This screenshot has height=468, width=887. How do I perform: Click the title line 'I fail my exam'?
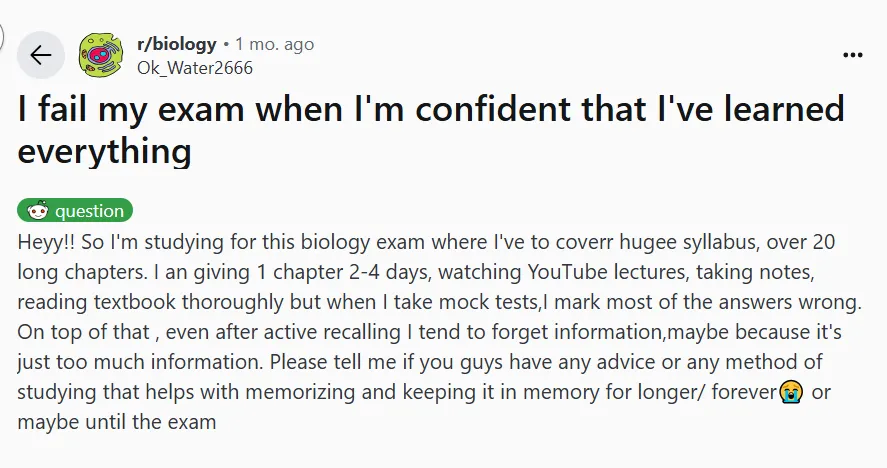[x=130, y=109]
